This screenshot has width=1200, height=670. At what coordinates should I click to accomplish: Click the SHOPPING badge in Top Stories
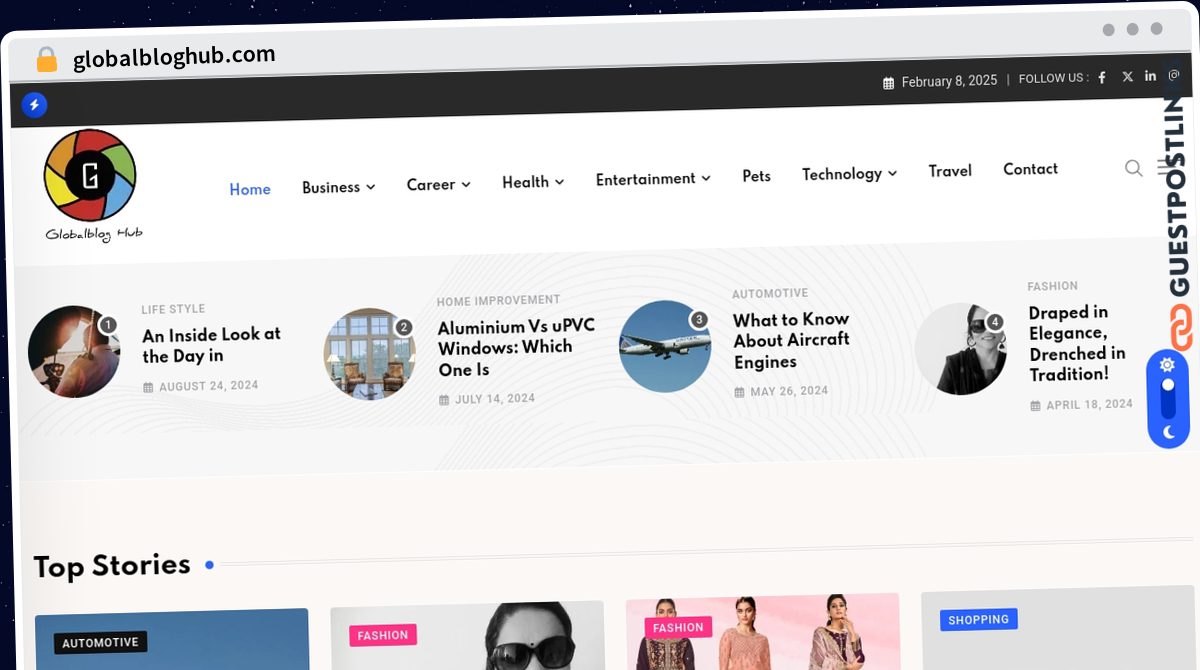click(979, 620)
